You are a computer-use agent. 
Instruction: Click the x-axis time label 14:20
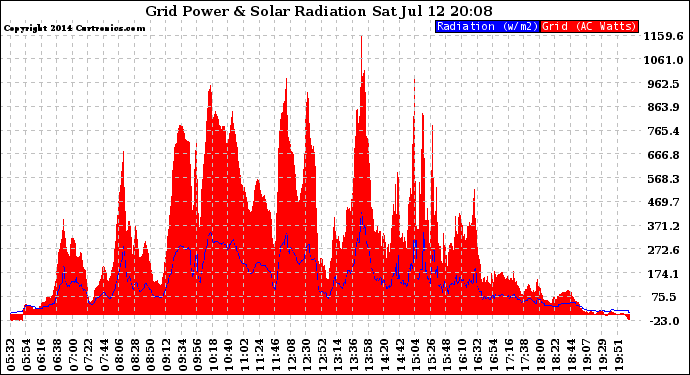pos(383,354)
